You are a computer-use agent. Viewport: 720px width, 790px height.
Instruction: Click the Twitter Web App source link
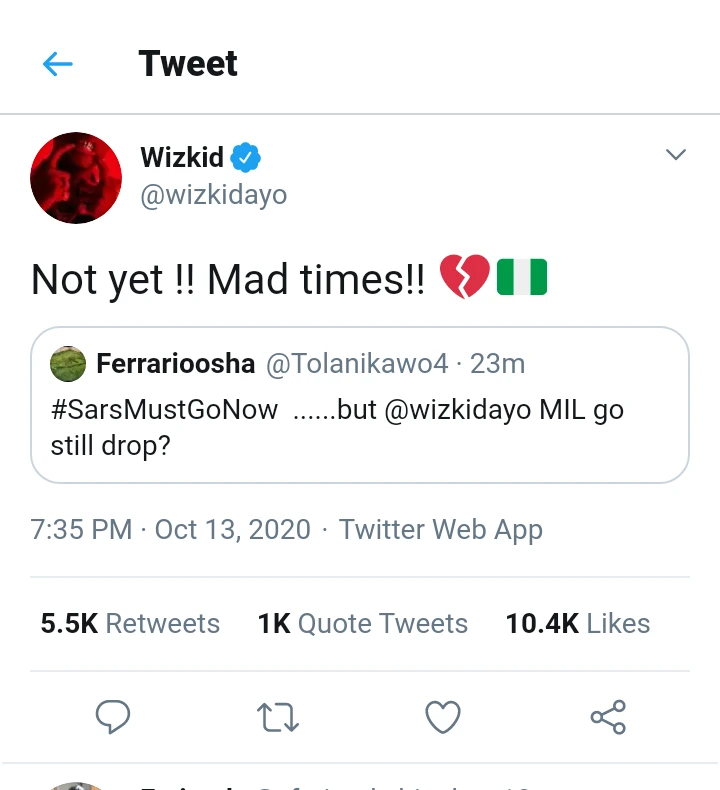click(440, 529)
